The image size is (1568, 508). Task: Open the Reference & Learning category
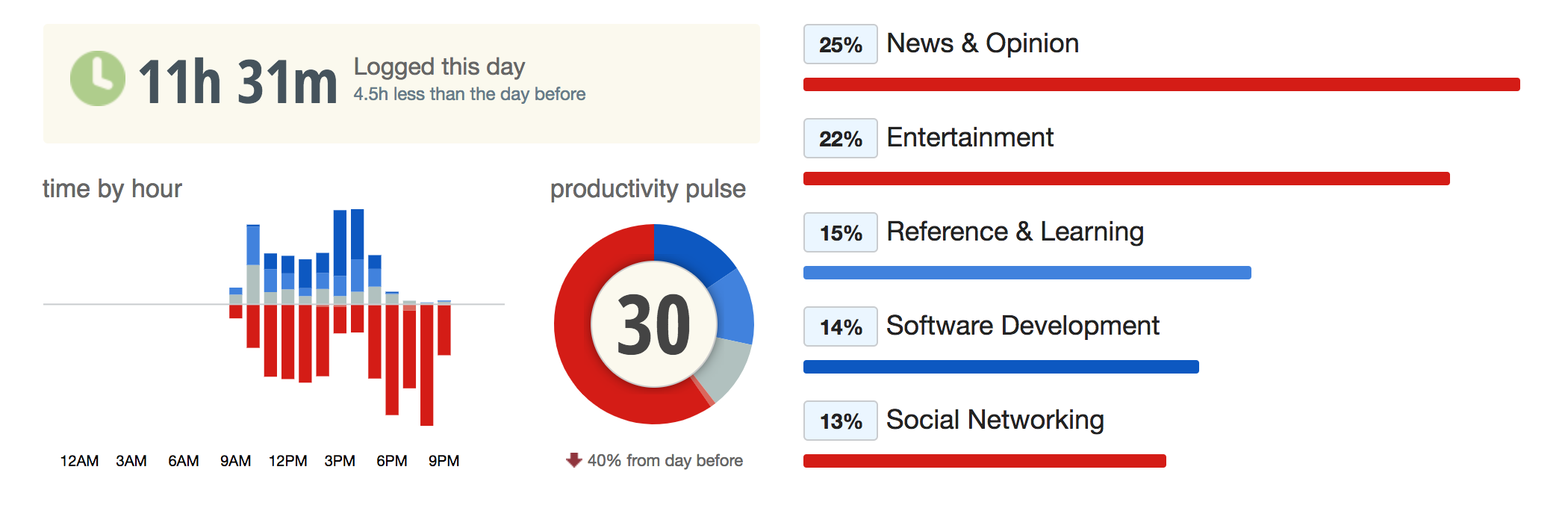[1015, 232]
